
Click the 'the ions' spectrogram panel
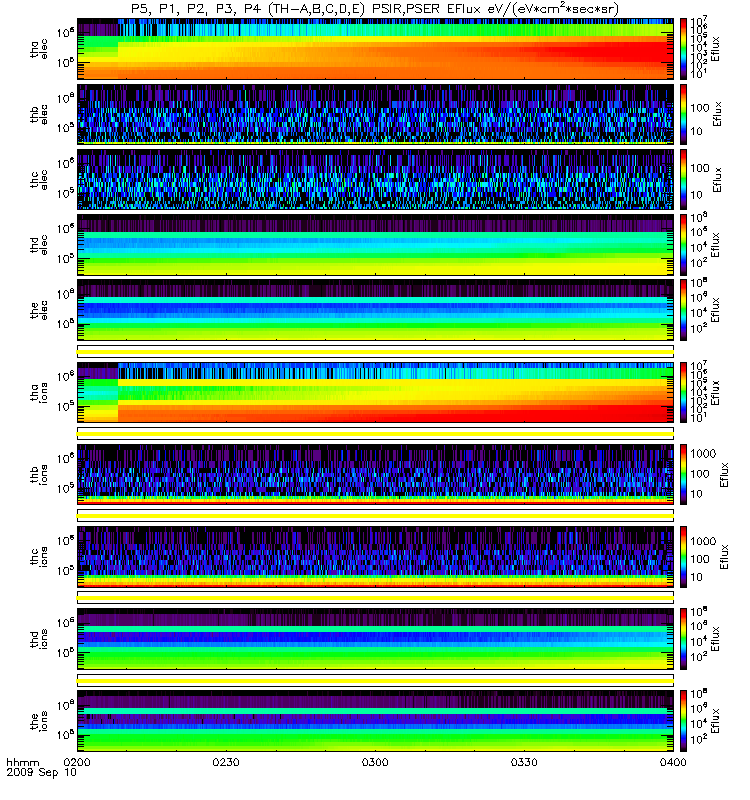(x=376, y=721)
